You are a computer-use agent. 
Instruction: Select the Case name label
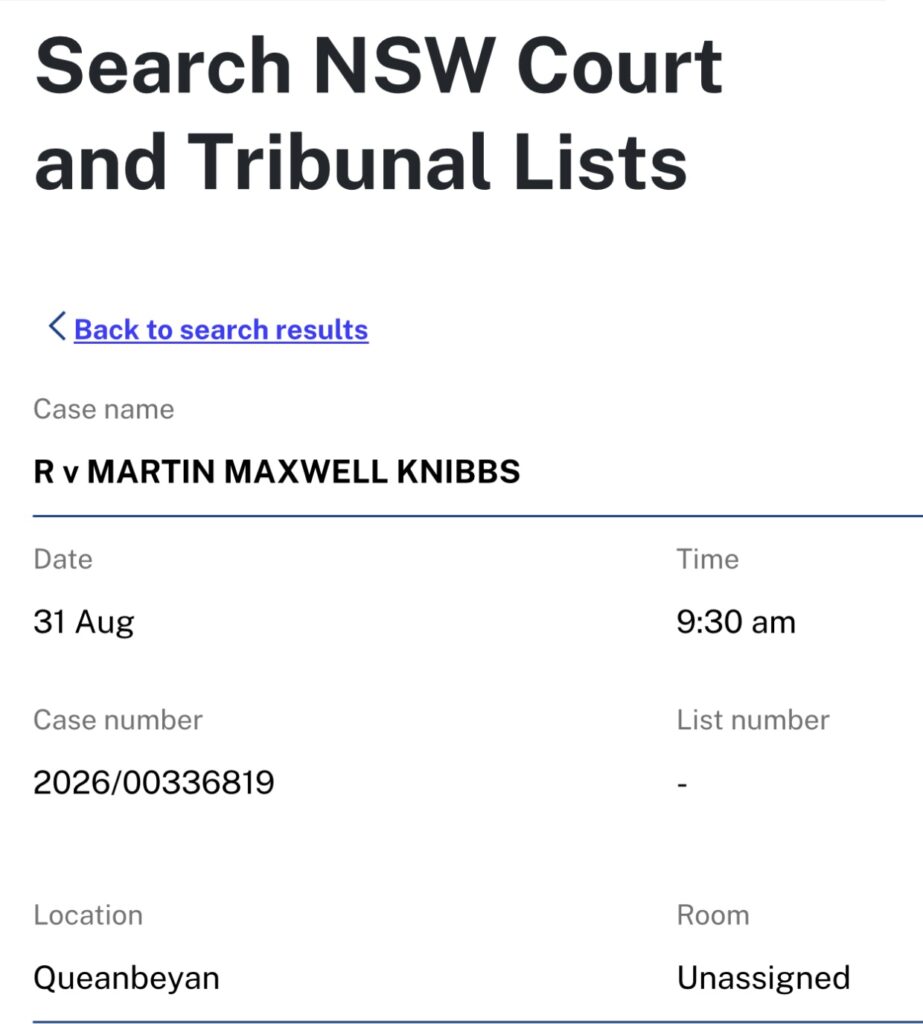pyautogui.click(x=104, y=409)
